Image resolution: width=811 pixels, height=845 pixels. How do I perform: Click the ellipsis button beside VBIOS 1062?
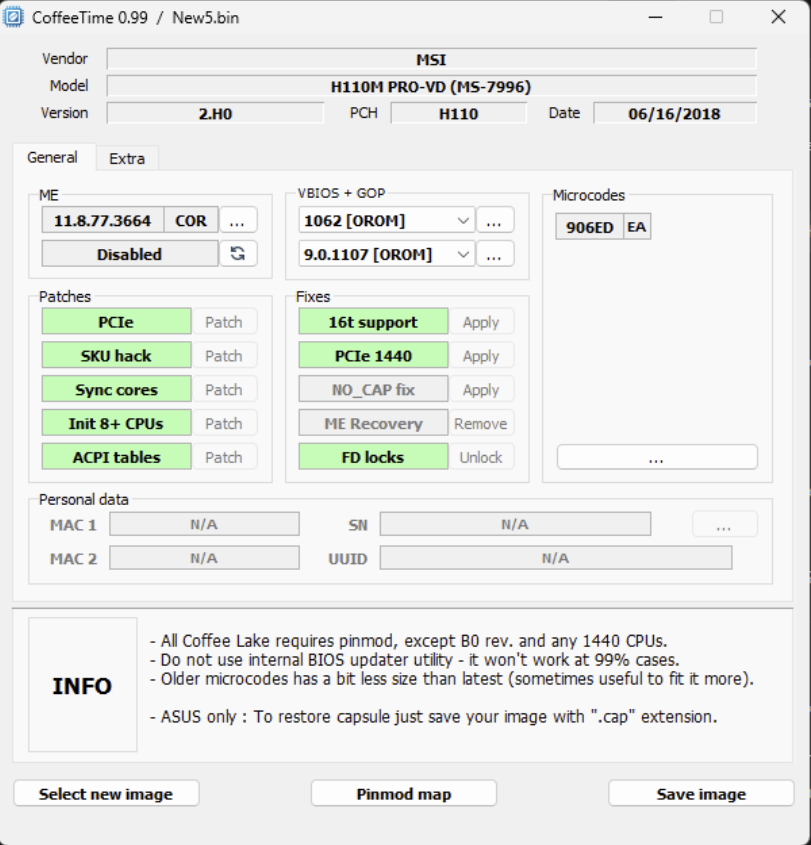coord(495,221)
